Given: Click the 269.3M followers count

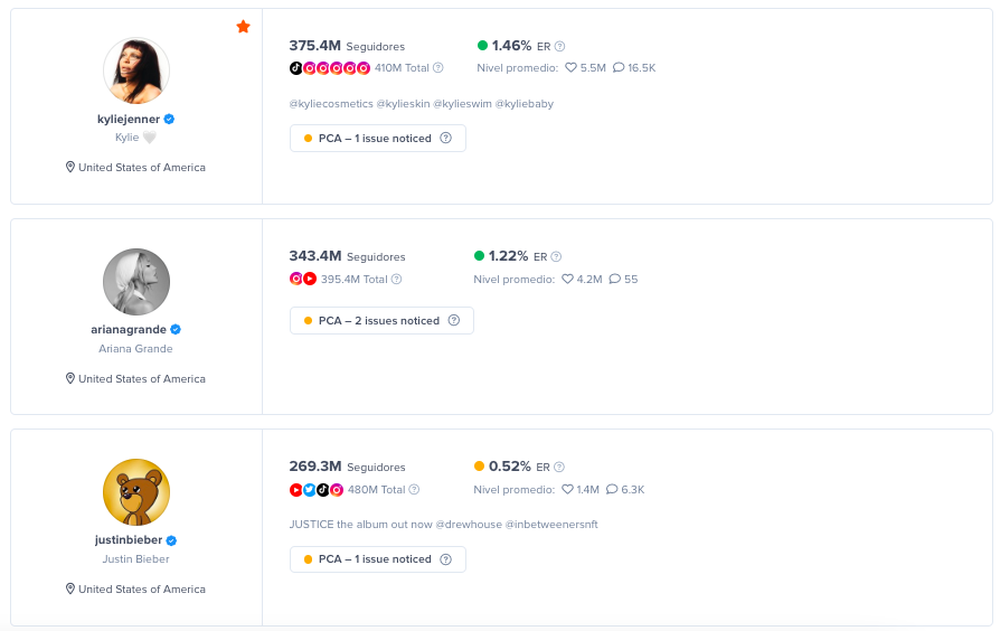Looking at the screenshot, I should 315,466.
